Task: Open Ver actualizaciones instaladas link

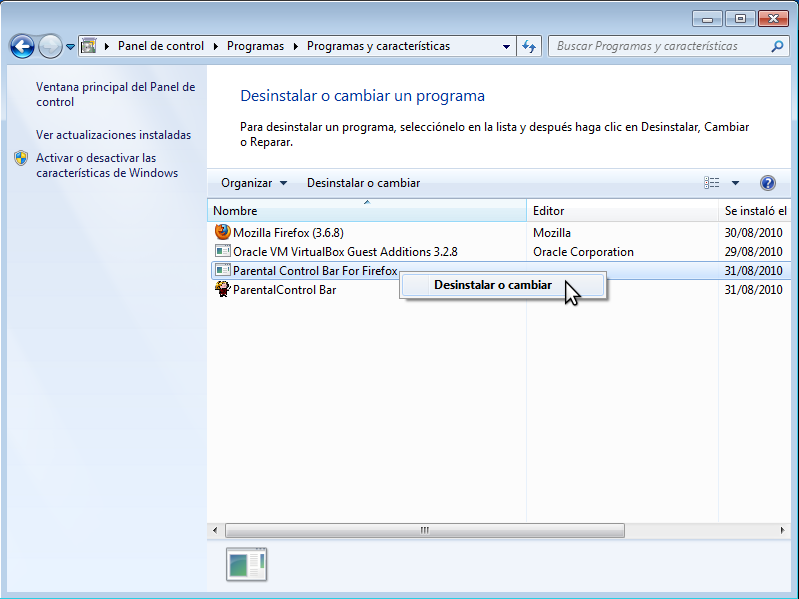Action: (x=113, y=135)
